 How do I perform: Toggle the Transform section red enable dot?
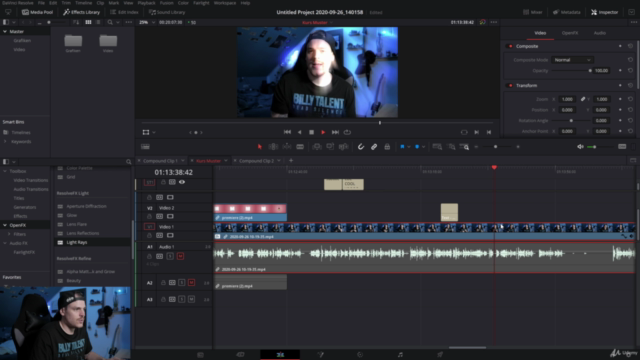510,85
